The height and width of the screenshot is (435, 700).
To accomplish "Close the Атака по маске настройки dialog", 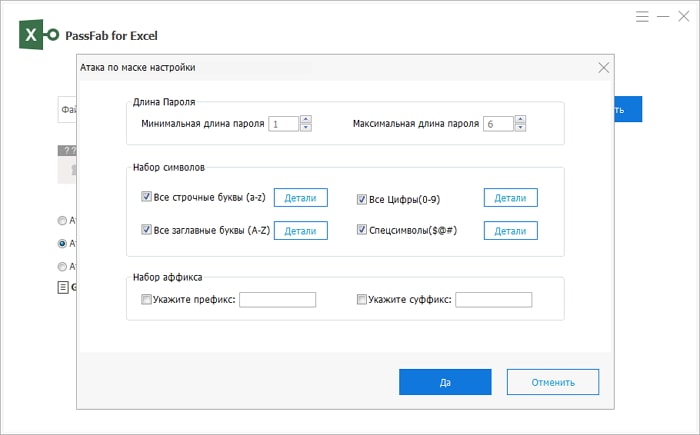I will click(x=604, y=67).
